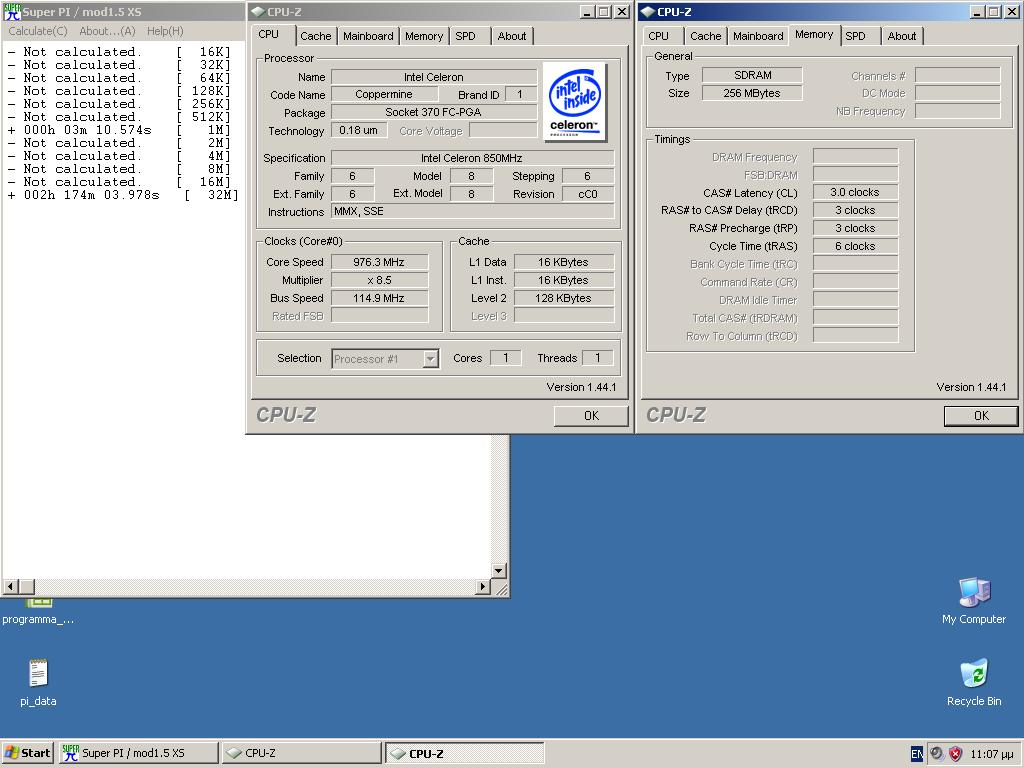Click the Socket 370 FC-PGA package field
The height and width of the screenshot is (768, 1024).
click(x=434, y=112)
